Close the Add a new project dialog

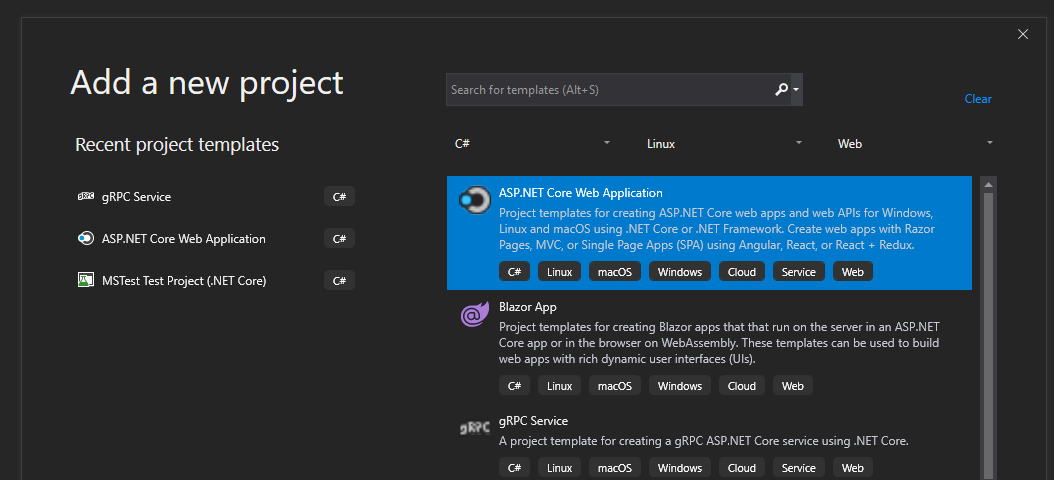[x=1022, y=34]
